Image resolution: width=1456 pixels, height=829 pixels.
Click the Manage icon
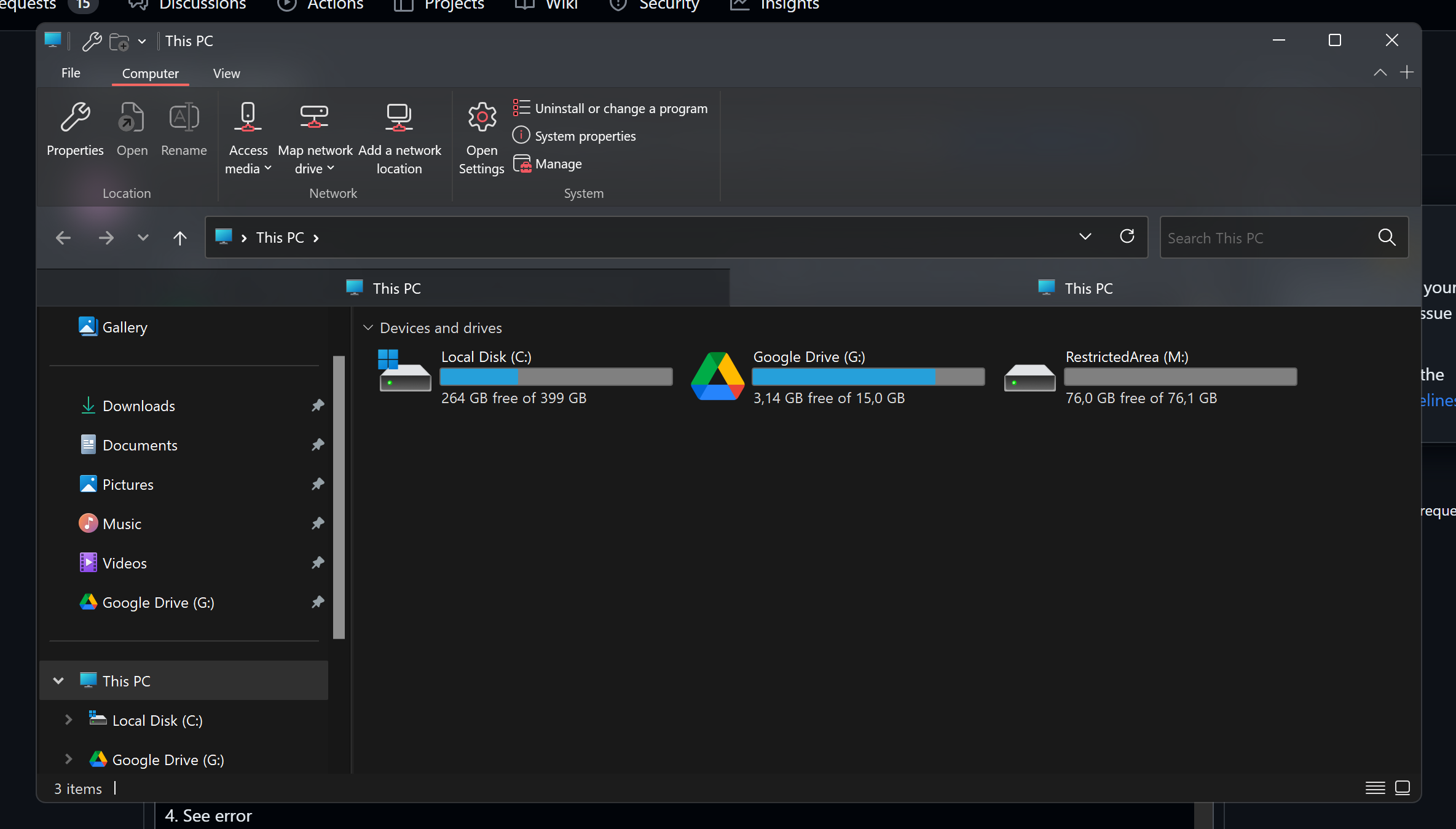coord(522,163)
